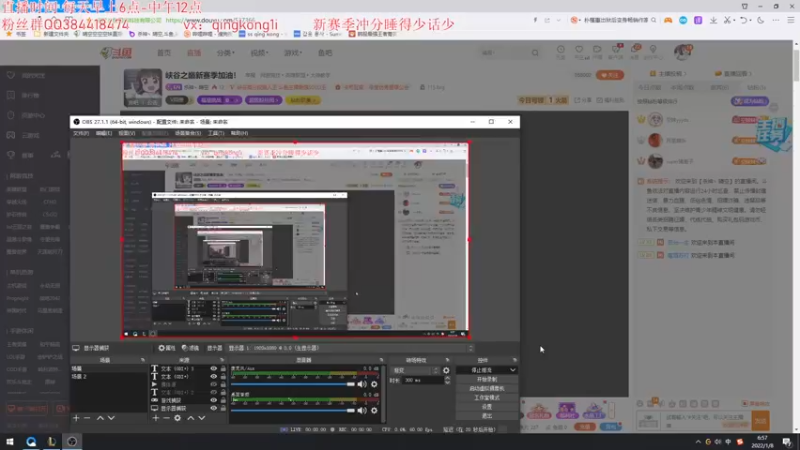This screenshot has width=800, height=450.
Task: Open the OBS 编辑(E) menu
Action: coord(104,133)
